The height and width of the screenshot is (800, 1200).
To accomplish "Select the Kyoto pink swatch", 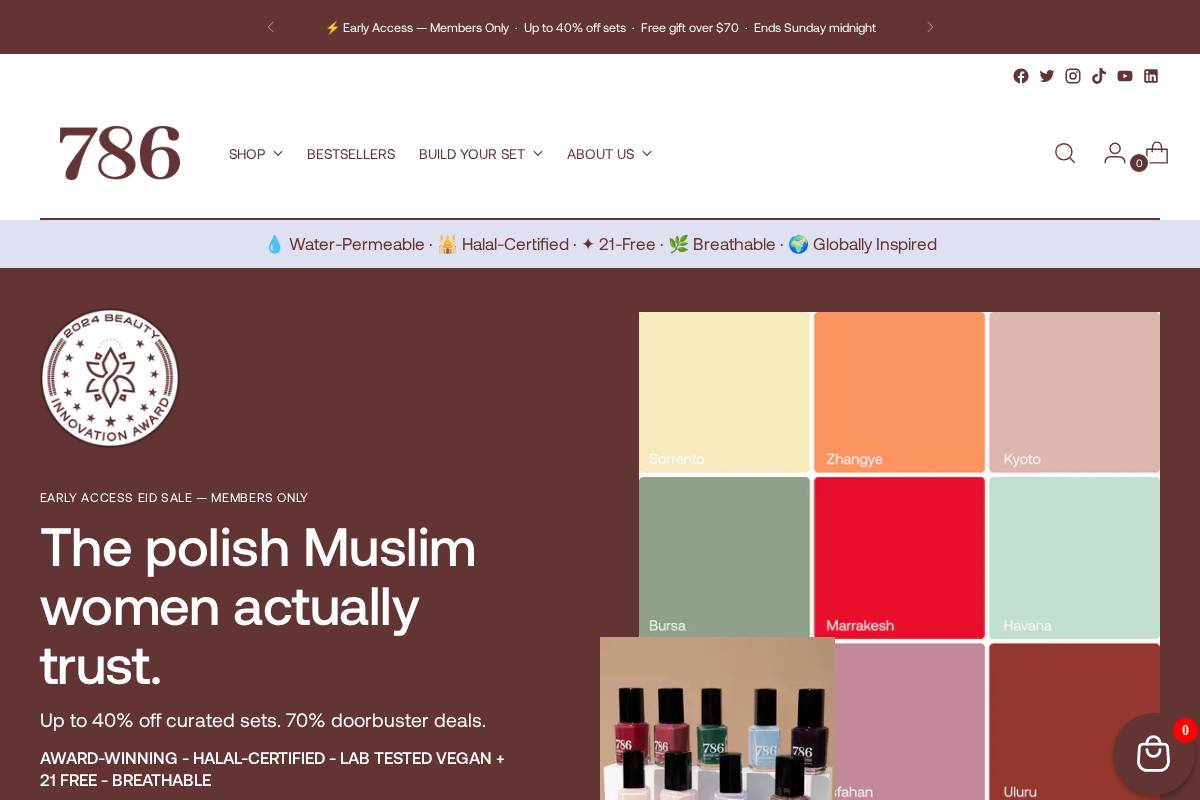I will (1074, 392).
